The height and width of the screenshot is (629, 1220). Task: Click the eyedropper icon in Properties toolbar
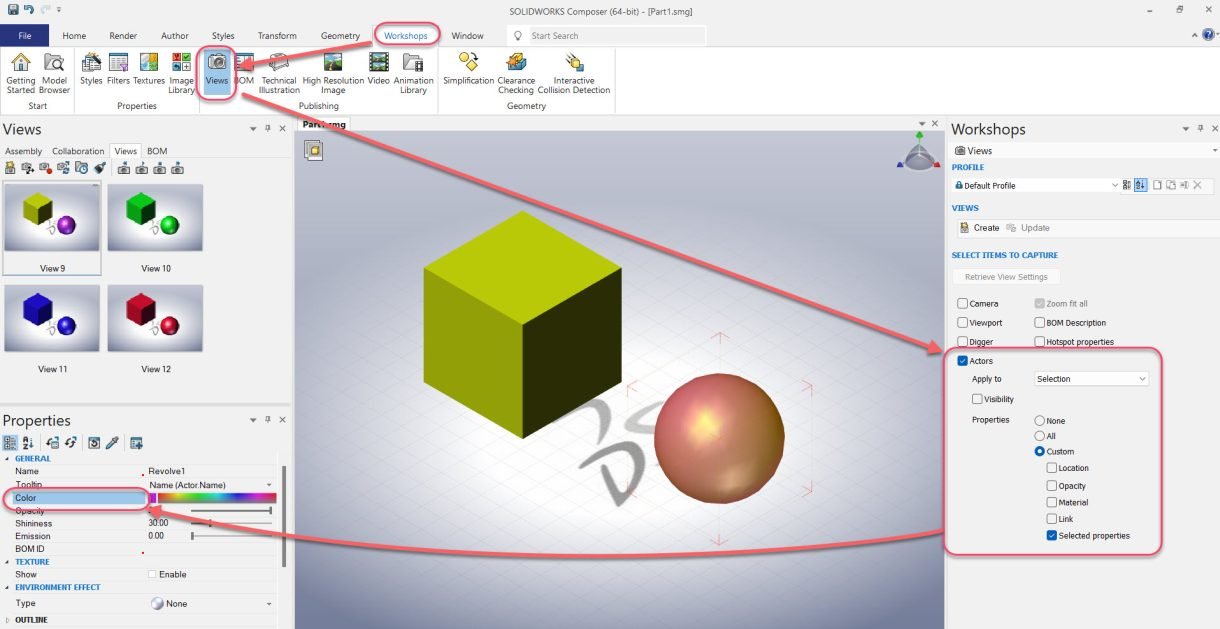(x=112, y=442)
